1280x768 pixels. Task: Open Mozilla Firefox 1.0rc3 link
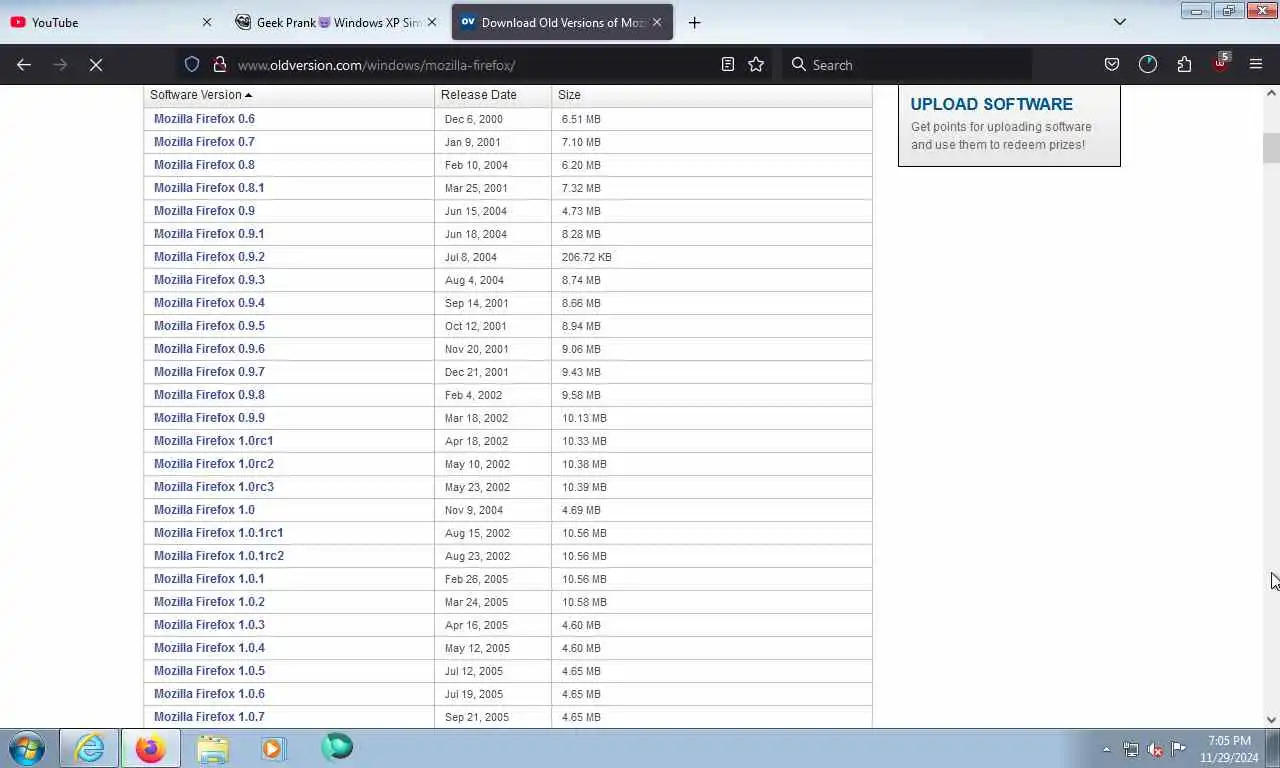[x=213, y=487]
